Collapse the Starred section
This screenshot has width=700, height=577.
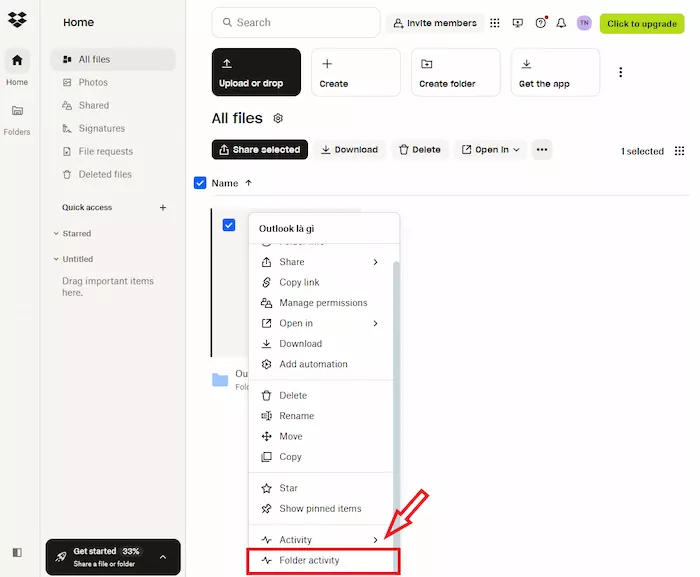coord(55,234)
